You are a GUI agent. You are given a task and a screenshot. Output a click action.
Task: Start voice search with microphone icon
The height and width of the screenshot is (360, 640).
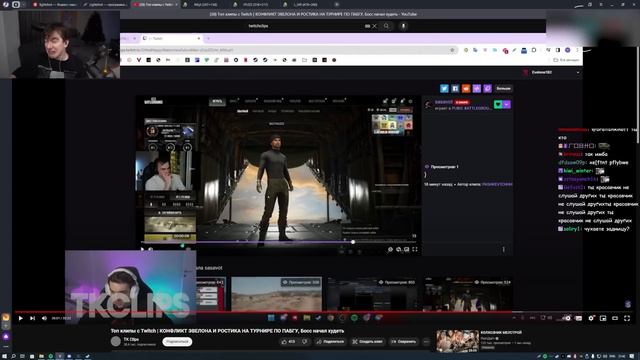[x=403, y=26]
